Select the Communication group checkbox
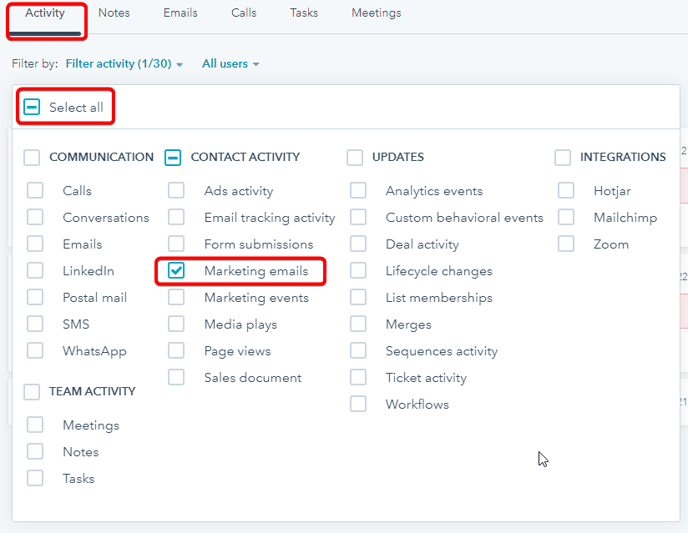Screen dimensions: 688x533 [32, 157]
